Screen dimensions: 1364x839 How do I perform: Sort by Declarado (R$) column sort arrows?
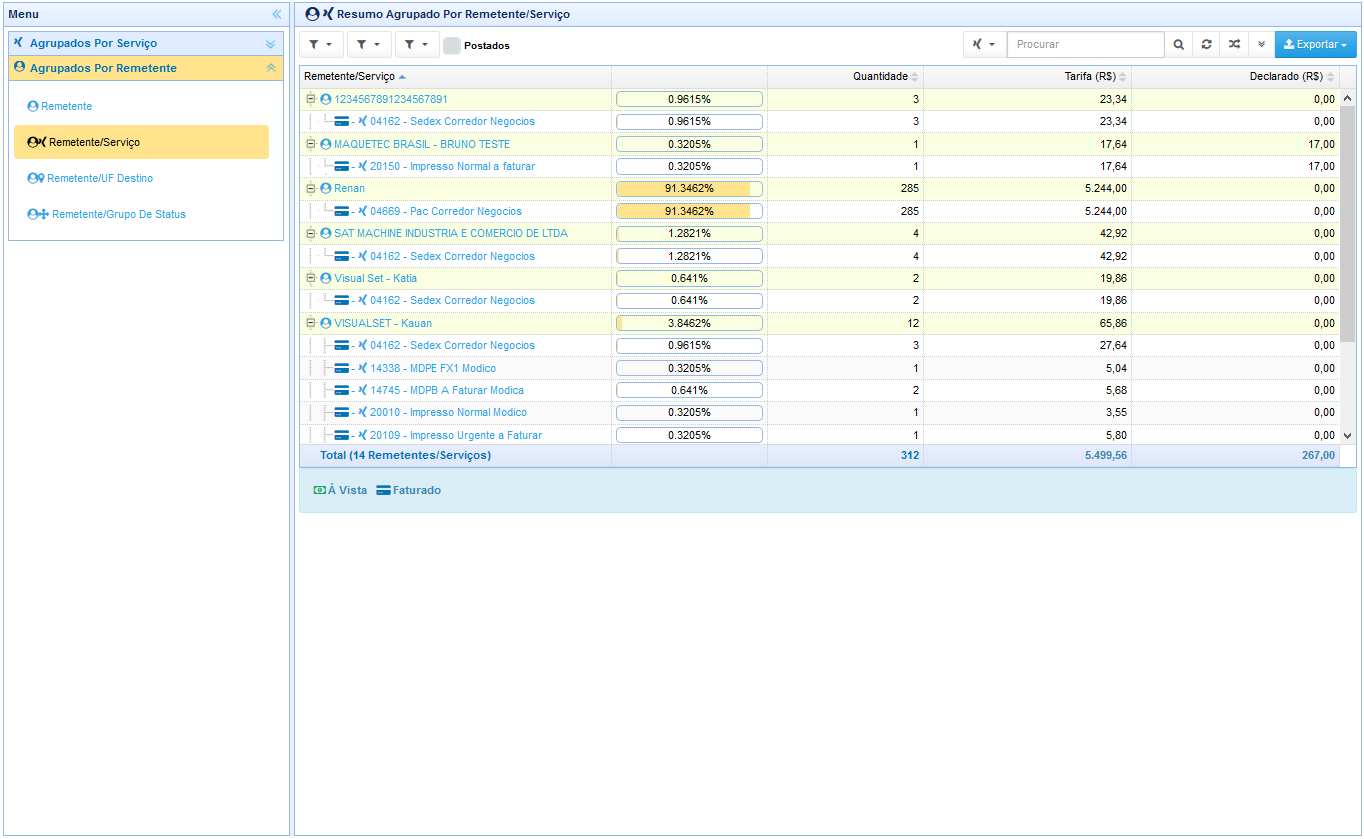pos(1330,77)
